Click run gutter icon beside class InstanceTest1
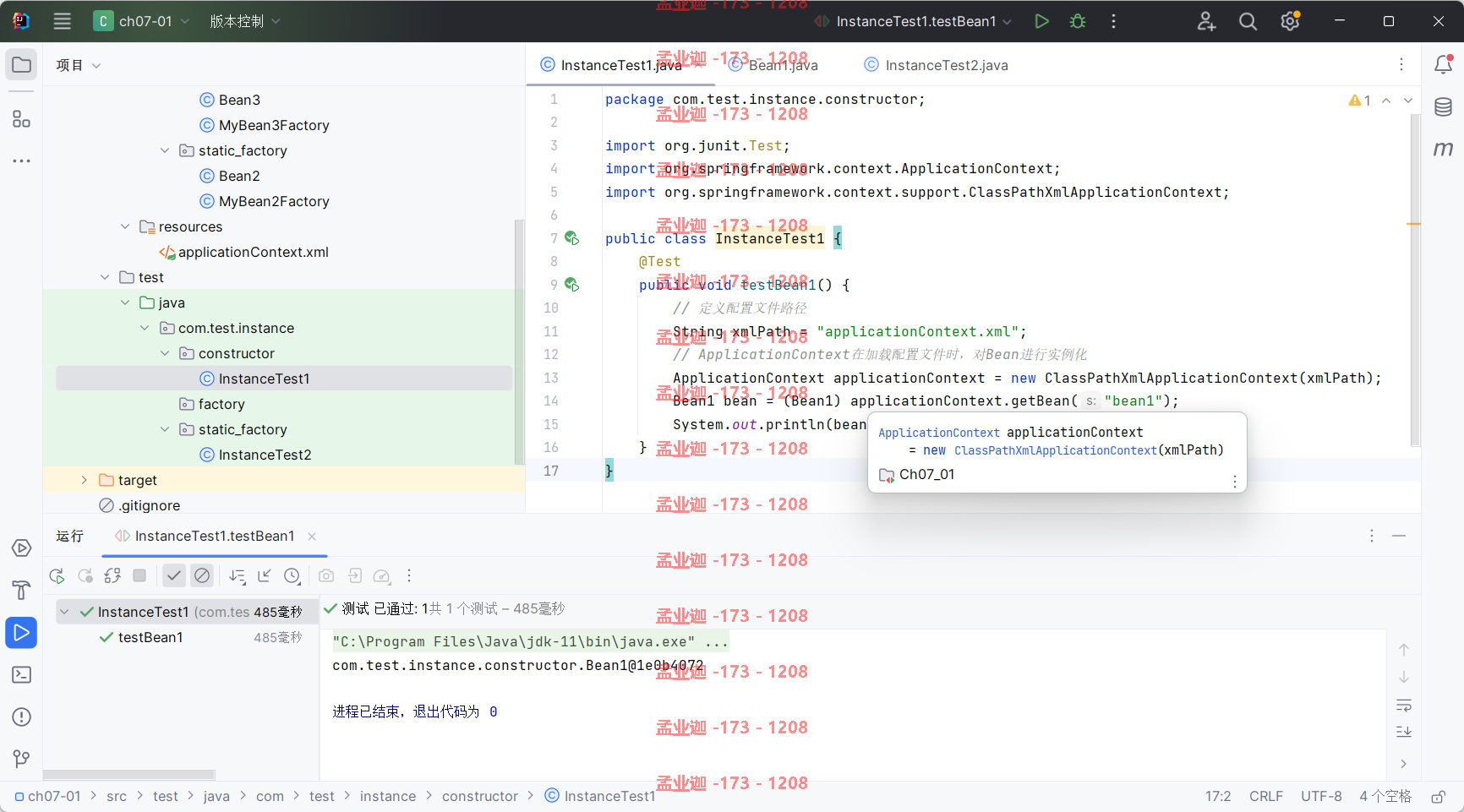This screenshot has width=1464, height=812. (571, 238)
